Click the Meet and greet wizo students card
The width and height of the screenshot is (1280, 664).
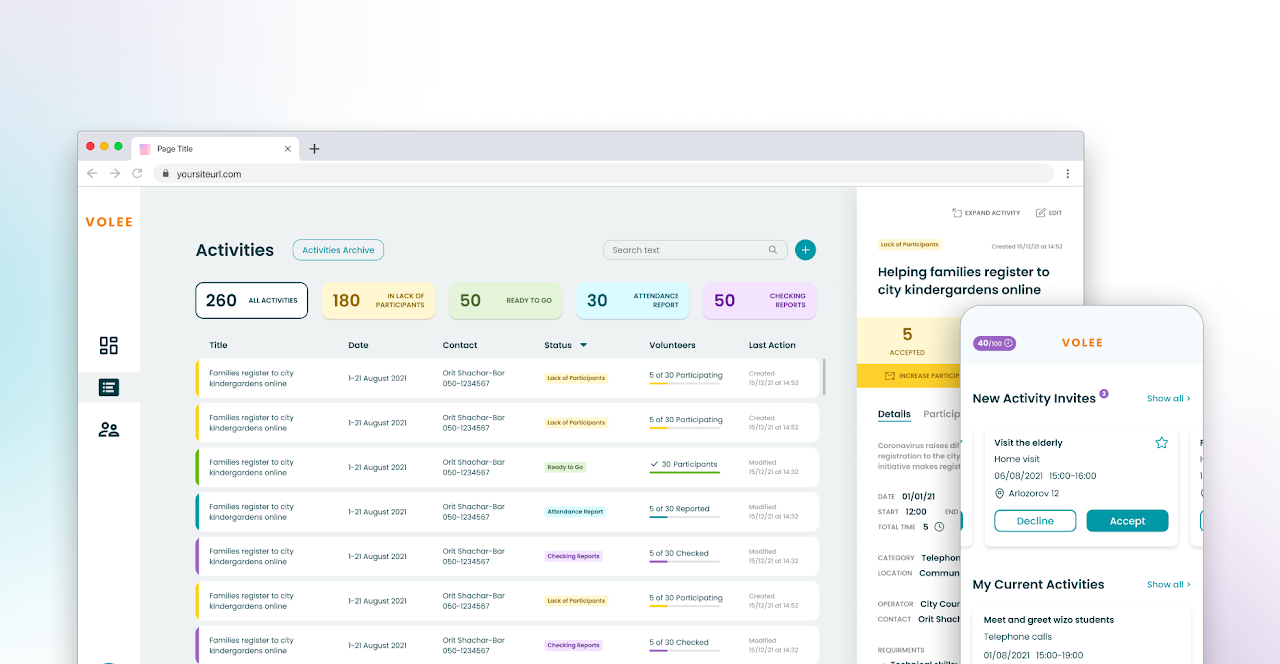1082,633
